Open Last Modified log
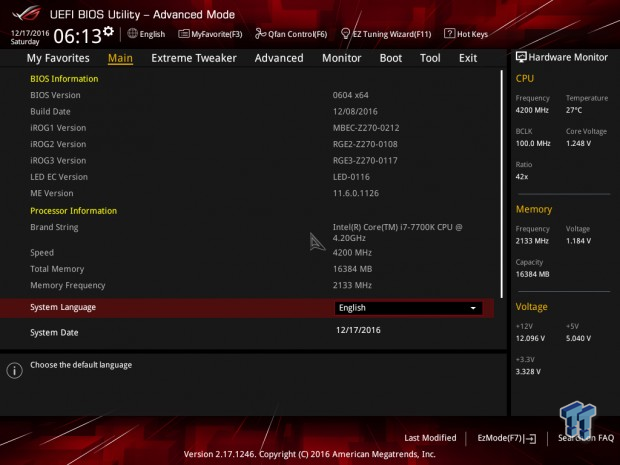 pos(430,438)
